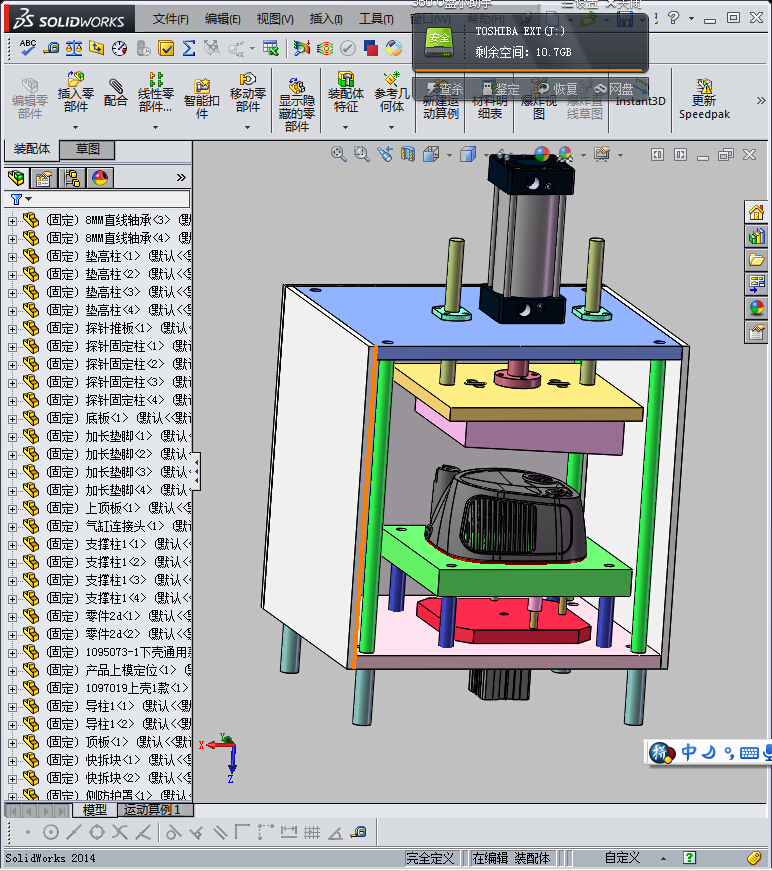The image size is (772, 871).
Task: Click the Chinese IME 中 language indicator
Action: tap(688, 752)
